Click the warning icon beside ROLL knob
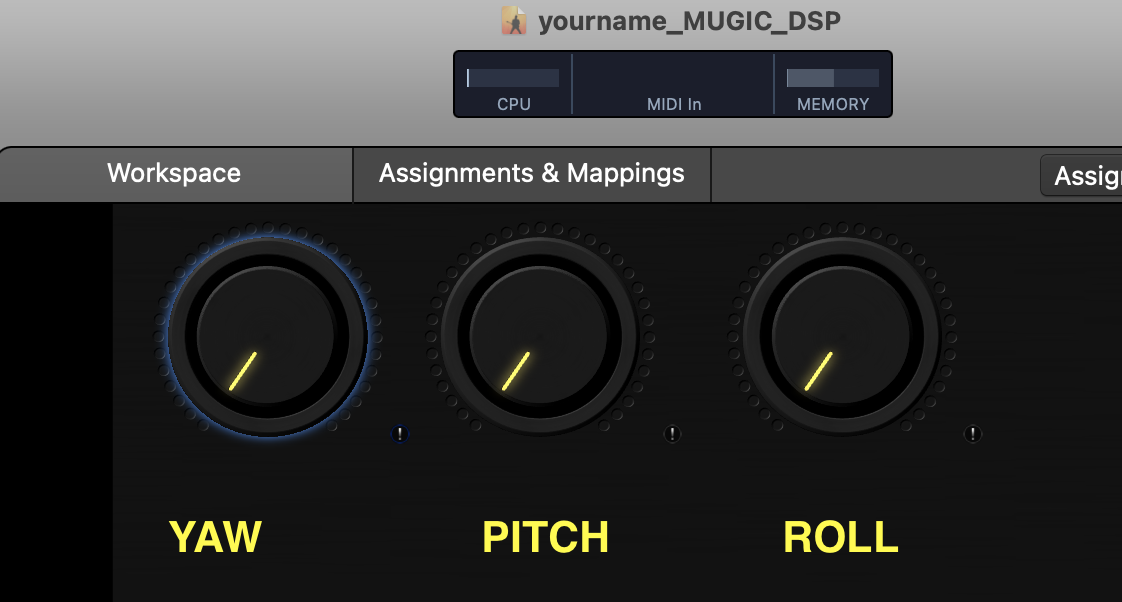Image resolution: width=1122 pixels, height=602 pixels. coord(973,434)
